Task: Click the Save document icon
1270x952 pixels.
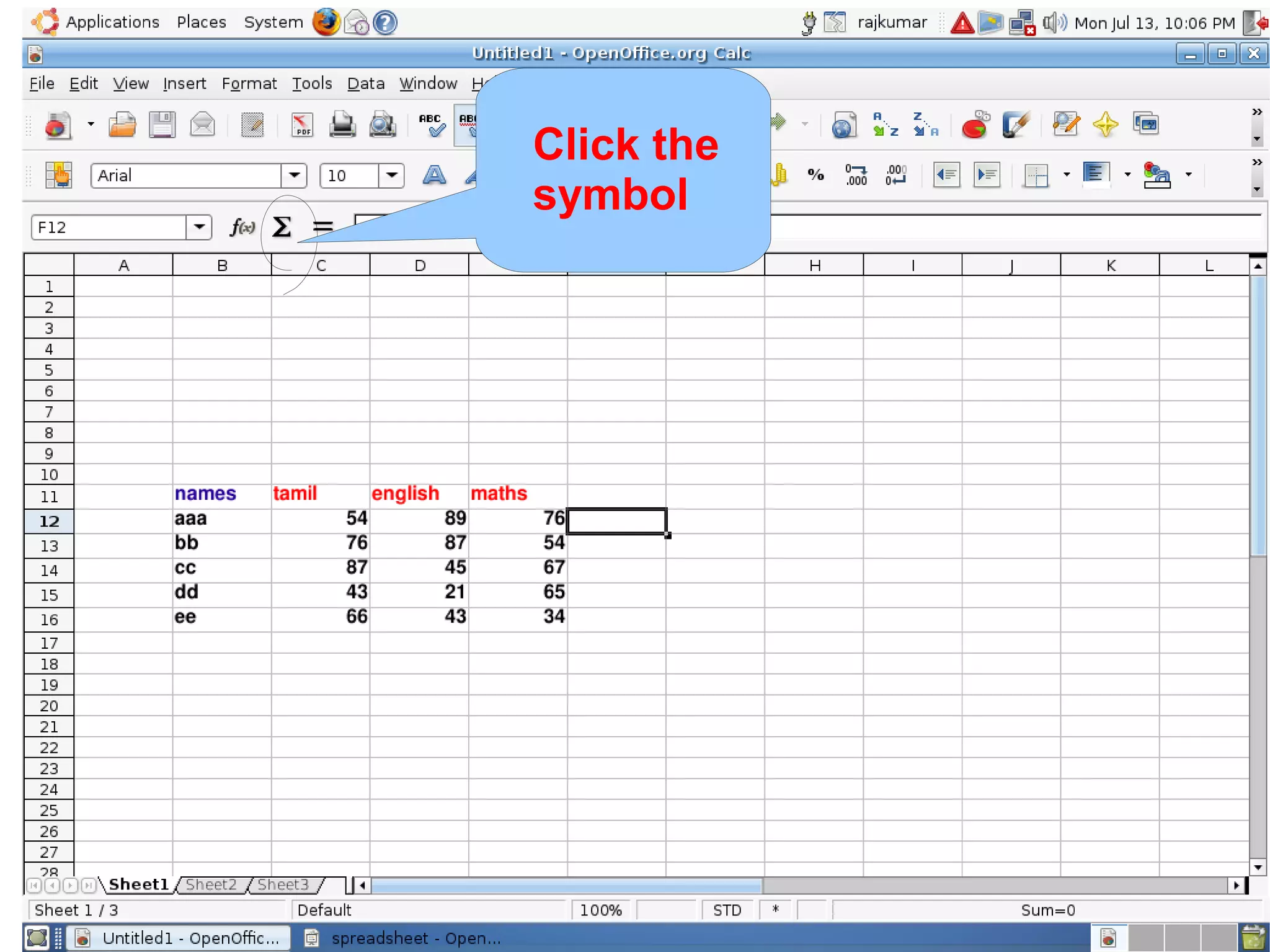Action: [x=162, y=125]
